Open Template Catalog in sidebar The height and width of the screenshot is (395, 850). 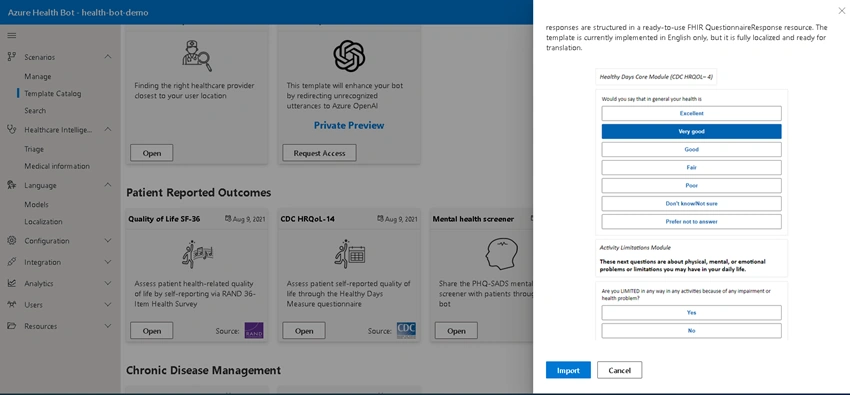tap(53, 93)
